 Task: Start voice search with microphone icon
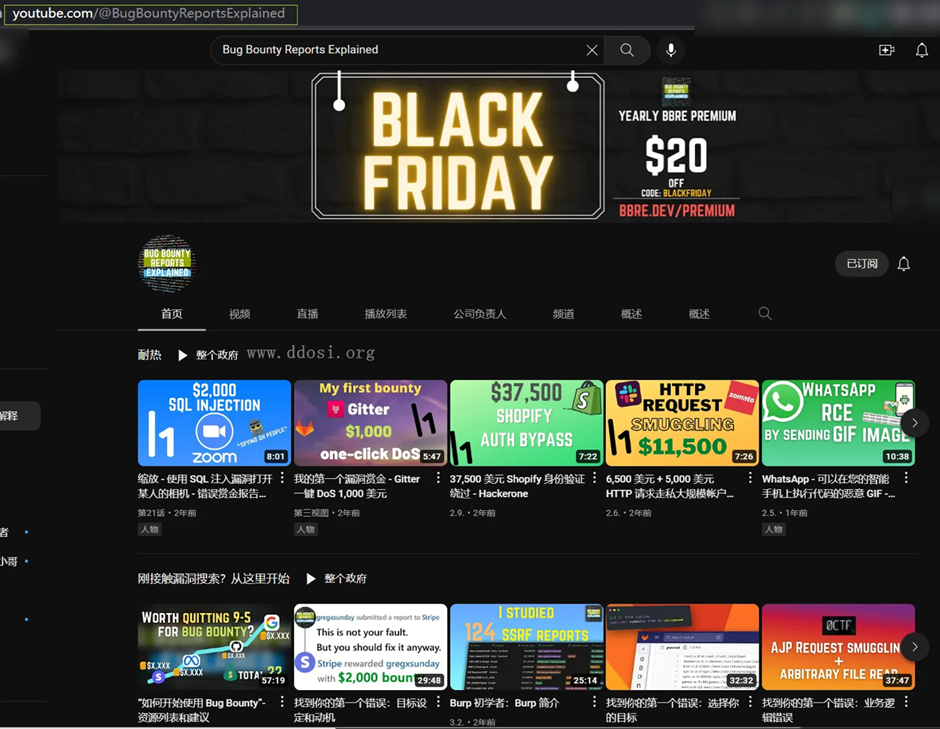(x=671, y=50)
